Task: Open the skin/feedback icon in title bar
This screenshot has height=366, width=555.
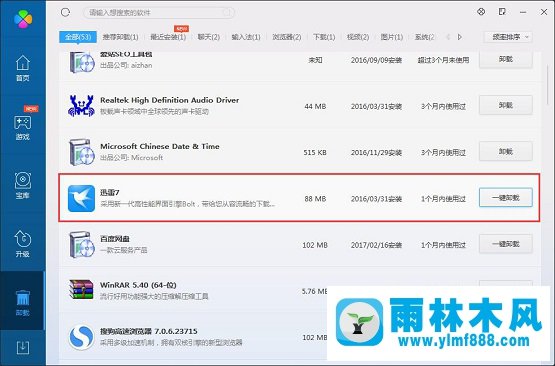Action: click(502, 12)
